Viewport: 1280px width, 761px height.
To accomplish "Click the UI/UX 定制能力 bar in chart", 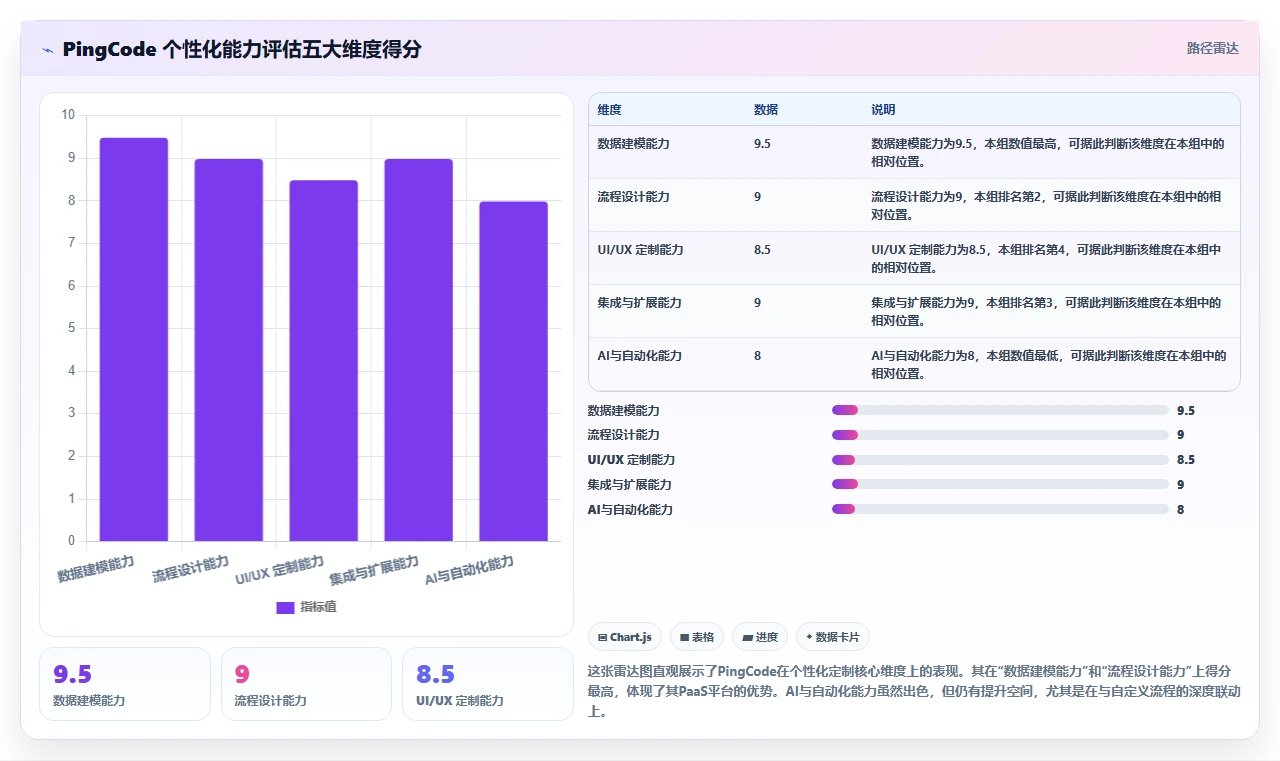I will coord(324,361).
